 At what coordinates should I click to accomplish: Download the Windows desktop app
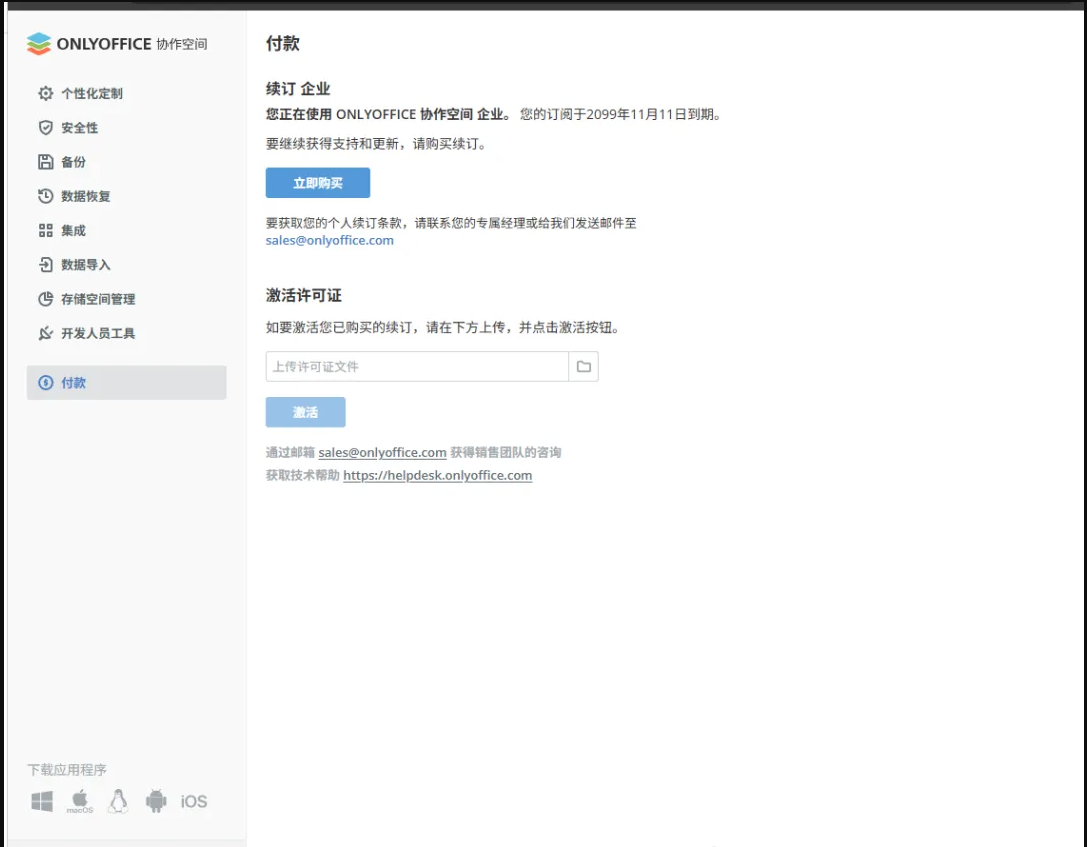[42, 801]
